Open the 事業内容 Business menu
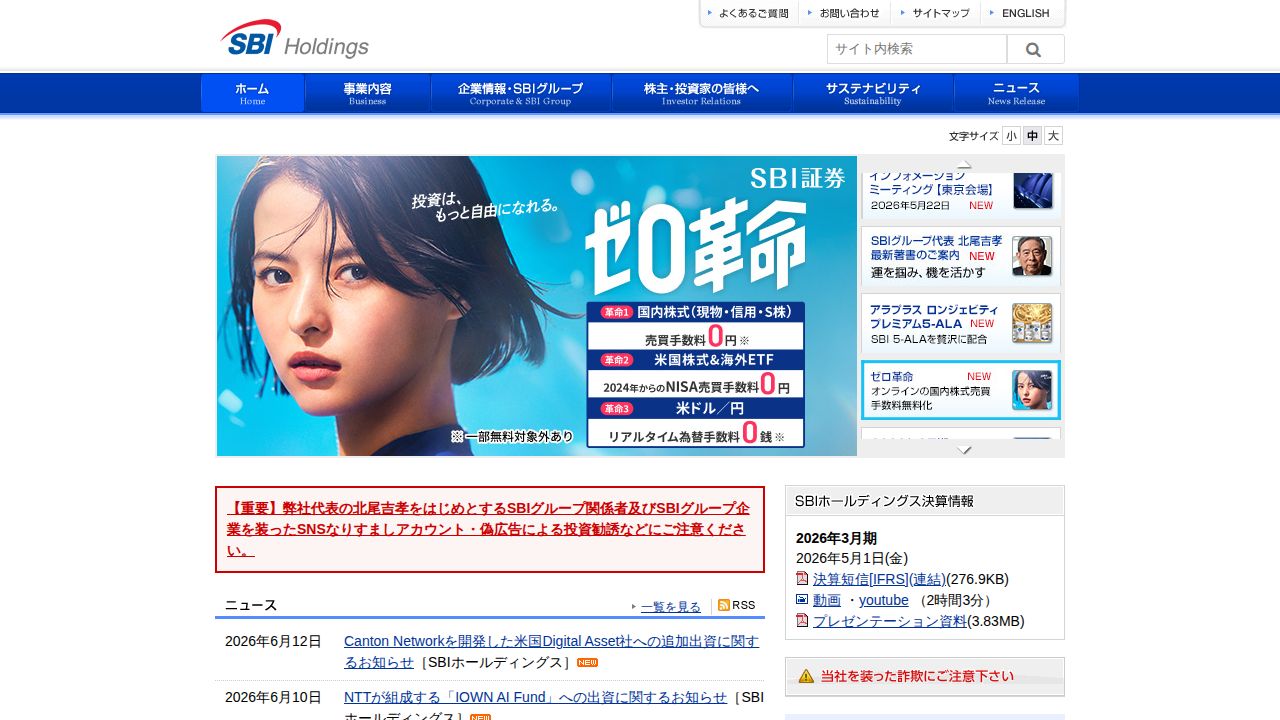The height and width of the screenshot is (720, 1280). 367,93
